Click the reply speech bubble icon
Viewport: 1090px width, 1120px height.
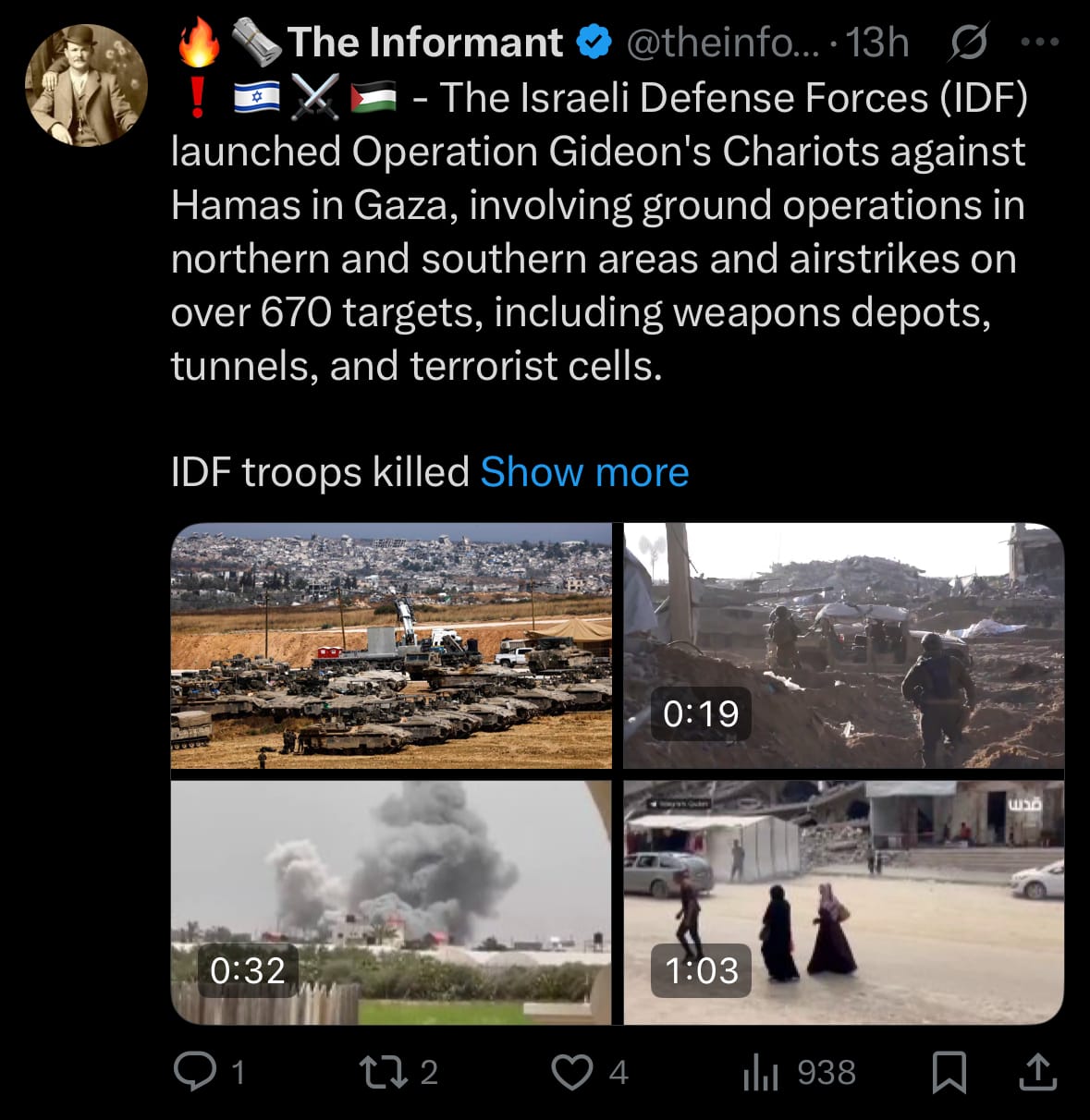pyautogui.click(x=195, y=1072)
